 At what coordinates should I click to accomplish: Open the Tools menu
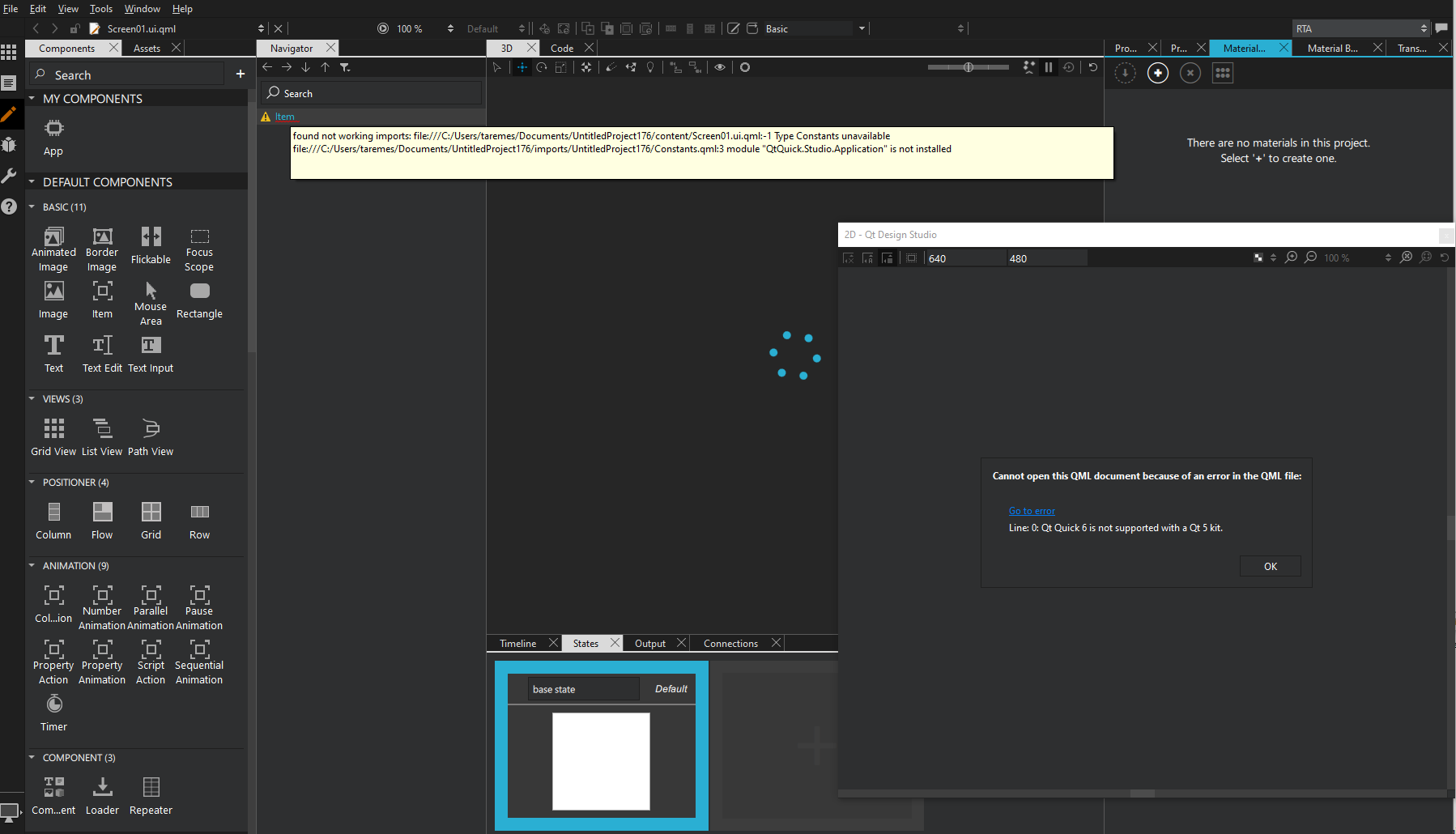pos(100,9)
